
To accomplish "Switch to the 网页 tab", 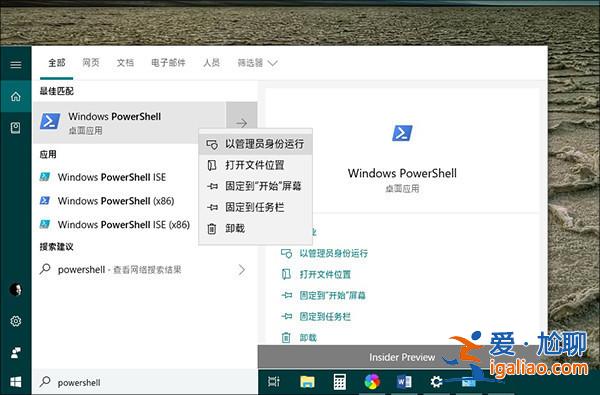I will pyautogui.click(x=91, y=63).
